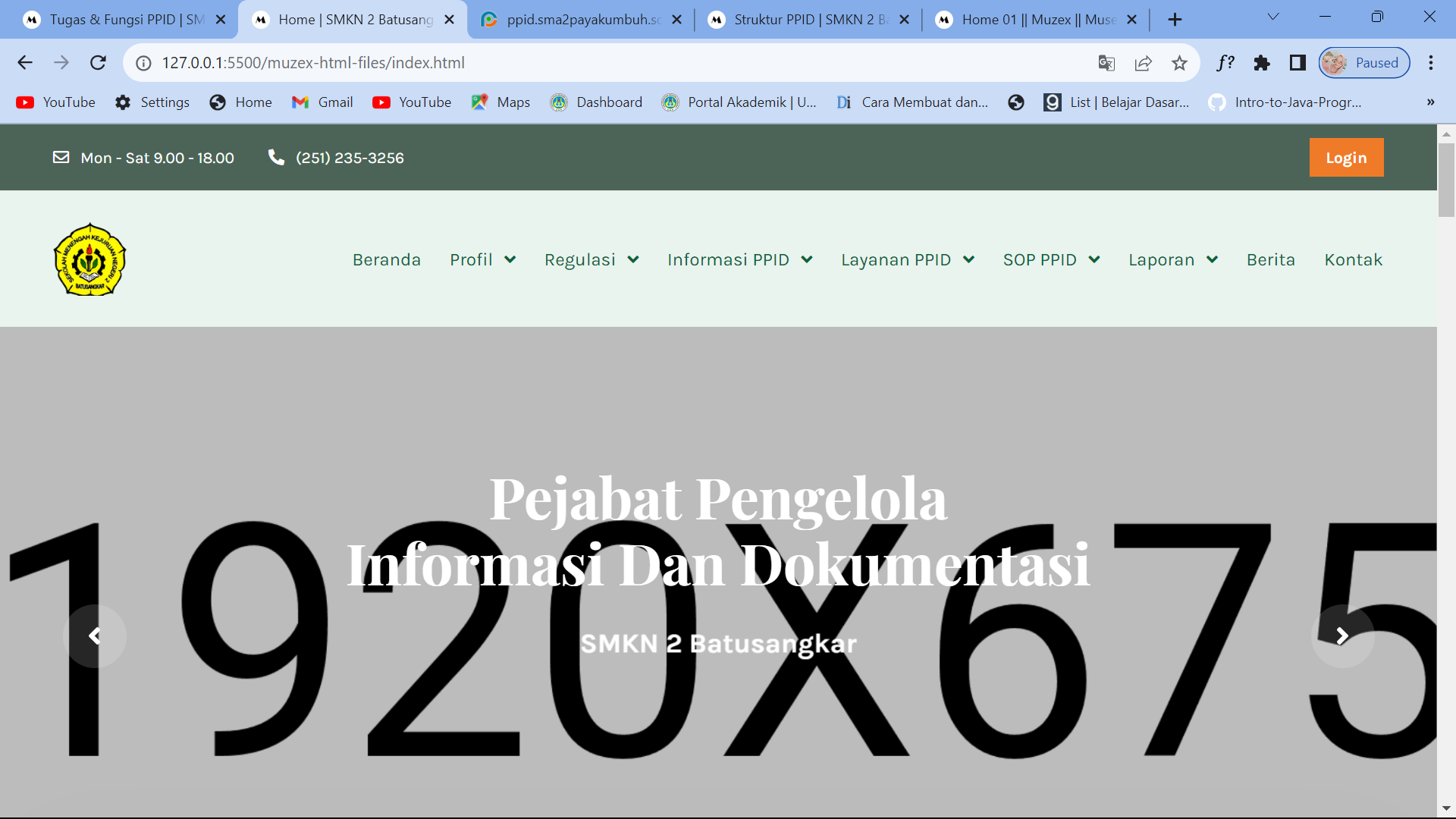Open the Maps bookmark
This screenshot has height=819, width=1456.
coord(500,102)
